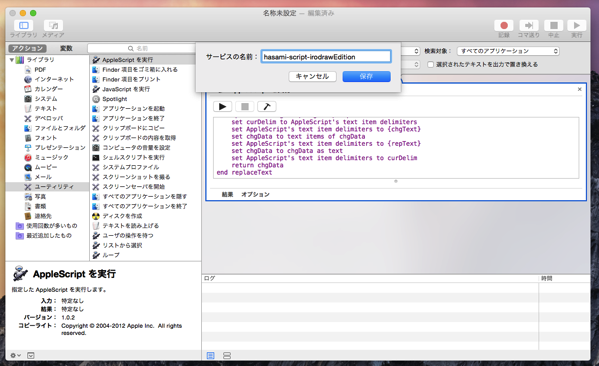Select the PDF category in the library

click(40, 70)
